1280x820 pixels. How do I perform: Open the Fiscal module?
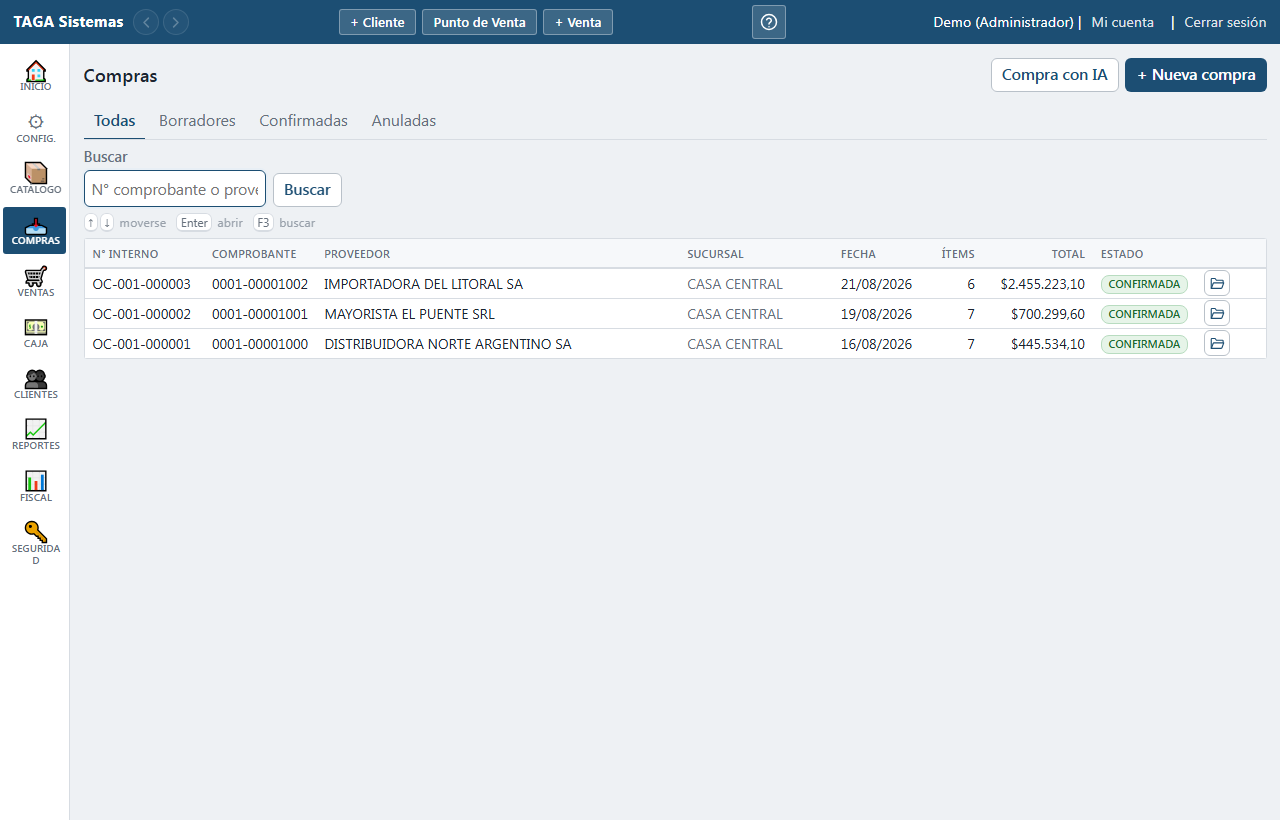35,487
